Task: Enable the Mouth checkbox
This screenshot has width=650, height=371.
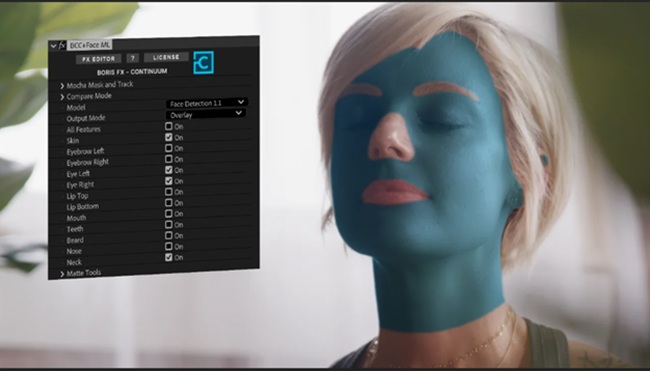Action: (168, 213)
